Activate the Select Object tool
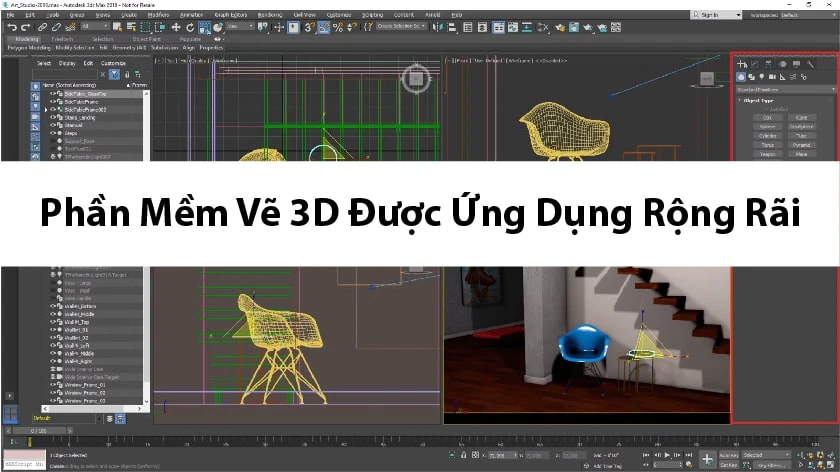Image resolution: width=840 pixels, height=472 pixels. pyautogui.click(x=117, y=27)
